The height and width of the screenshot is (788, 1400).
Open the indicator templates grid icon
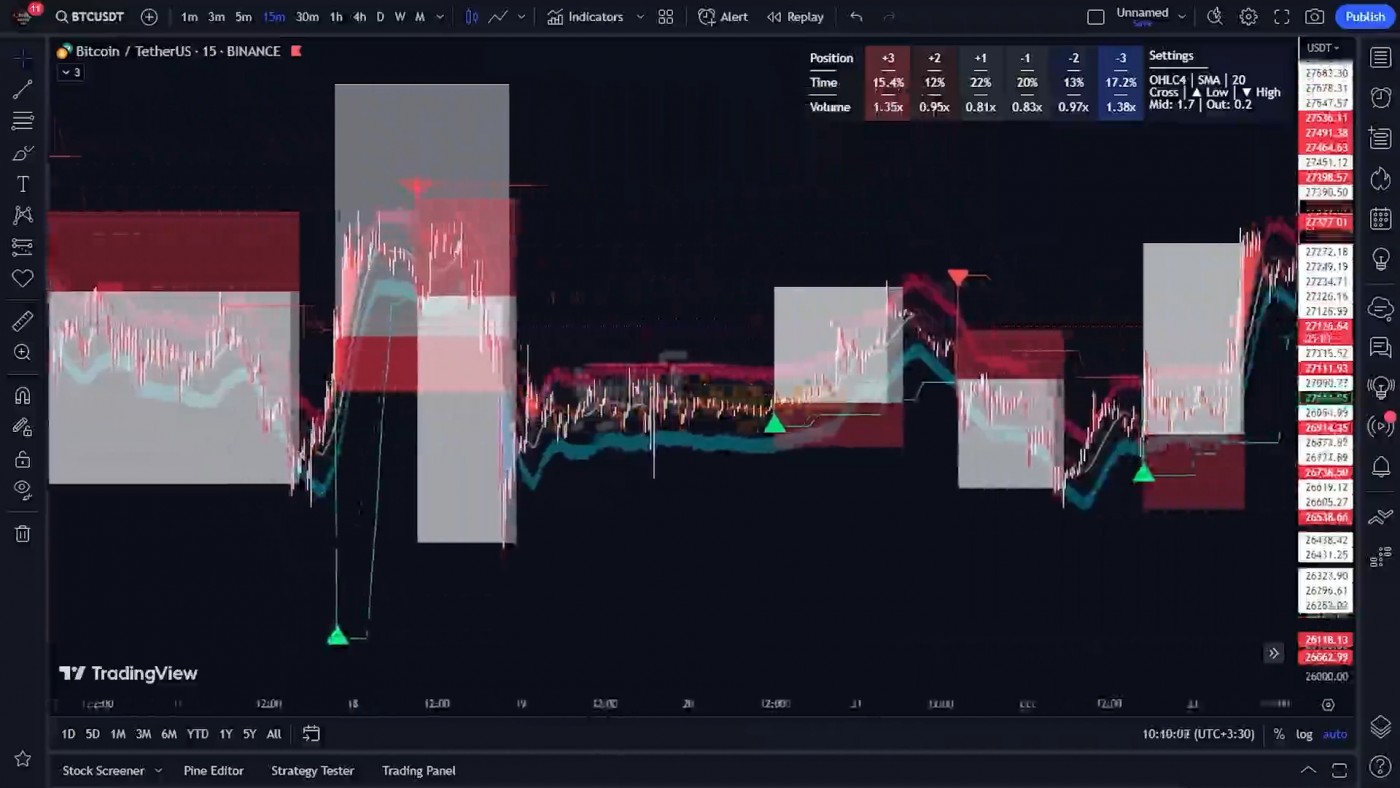[x=666, y=17]
